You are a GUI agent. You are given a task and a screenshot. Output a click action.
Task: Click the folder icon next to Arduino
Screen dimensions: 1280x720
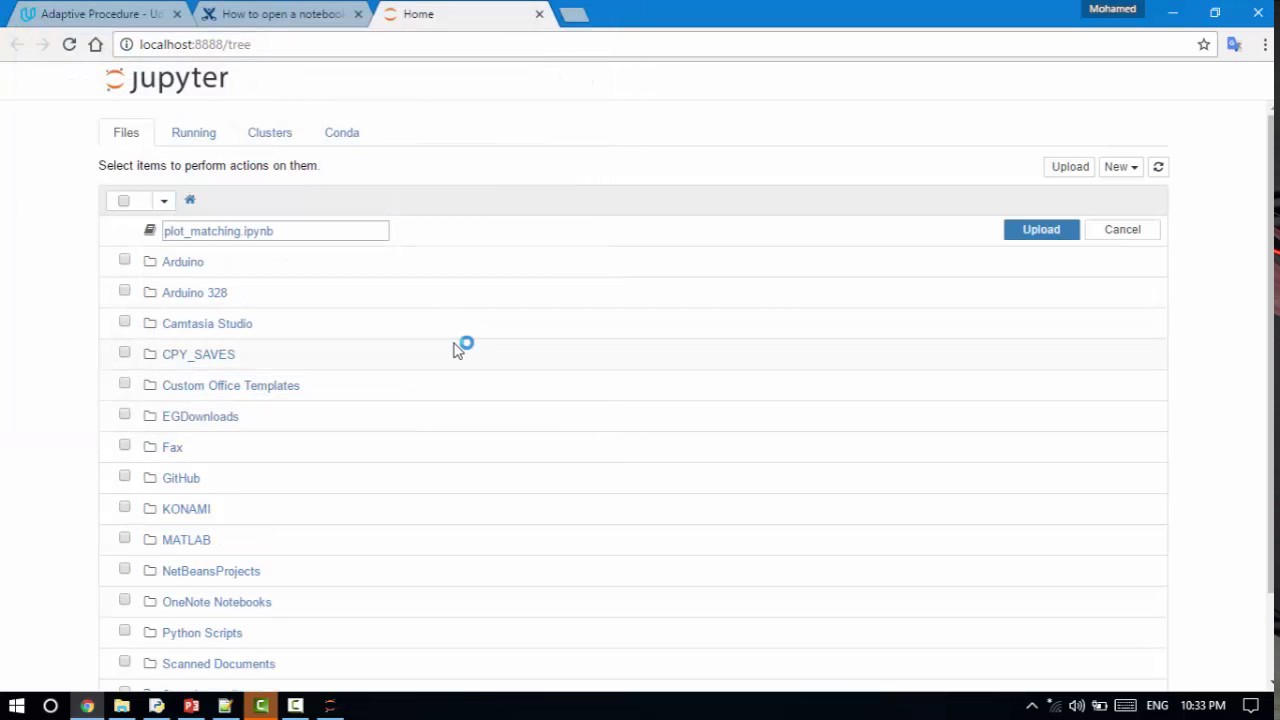pyautogui.click(x=150, y=262)
